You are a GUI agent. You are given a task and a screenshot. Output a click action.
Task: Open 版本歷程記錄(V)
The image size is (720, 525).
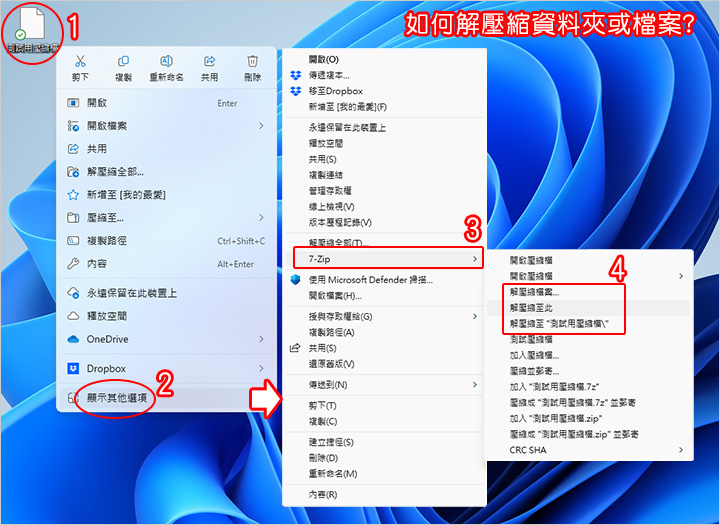coord(340,222)
